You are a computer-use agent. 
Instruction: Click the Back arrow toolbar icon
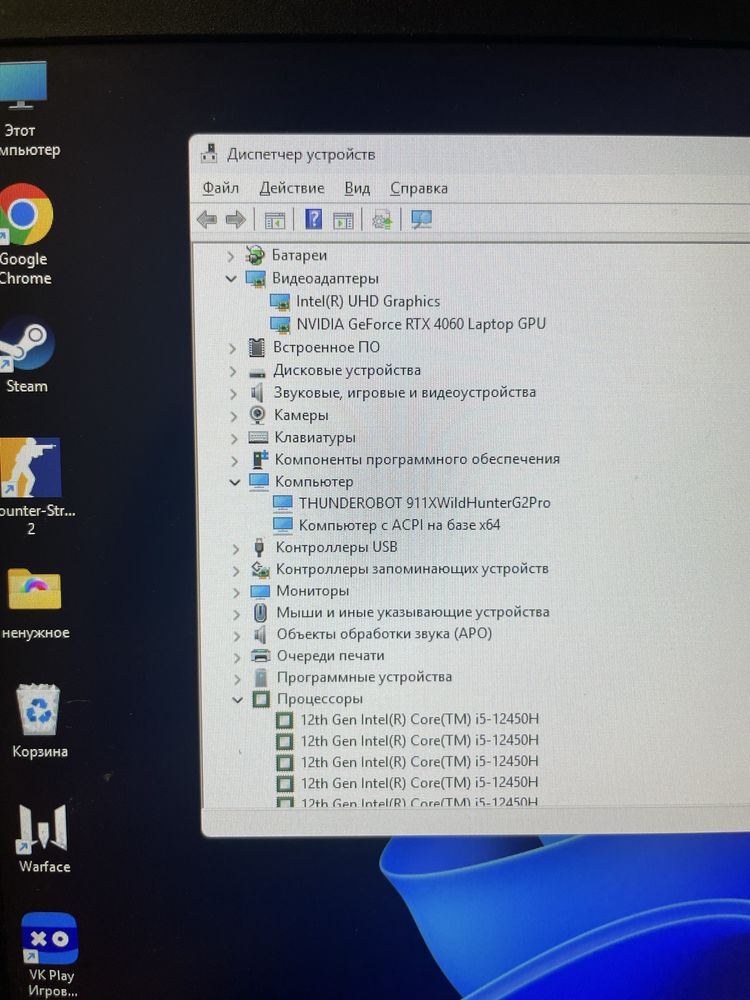tap(207, 220)
